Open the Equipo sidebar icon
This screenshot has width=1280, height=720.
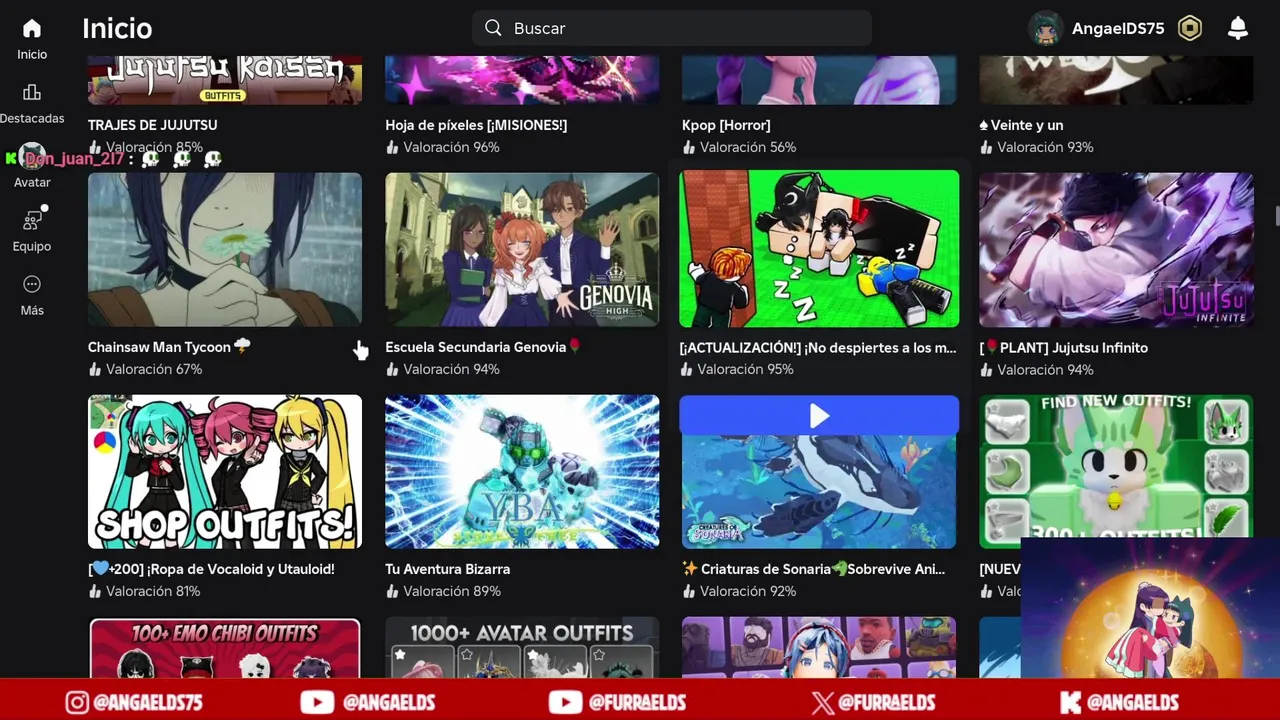point(32,220)
